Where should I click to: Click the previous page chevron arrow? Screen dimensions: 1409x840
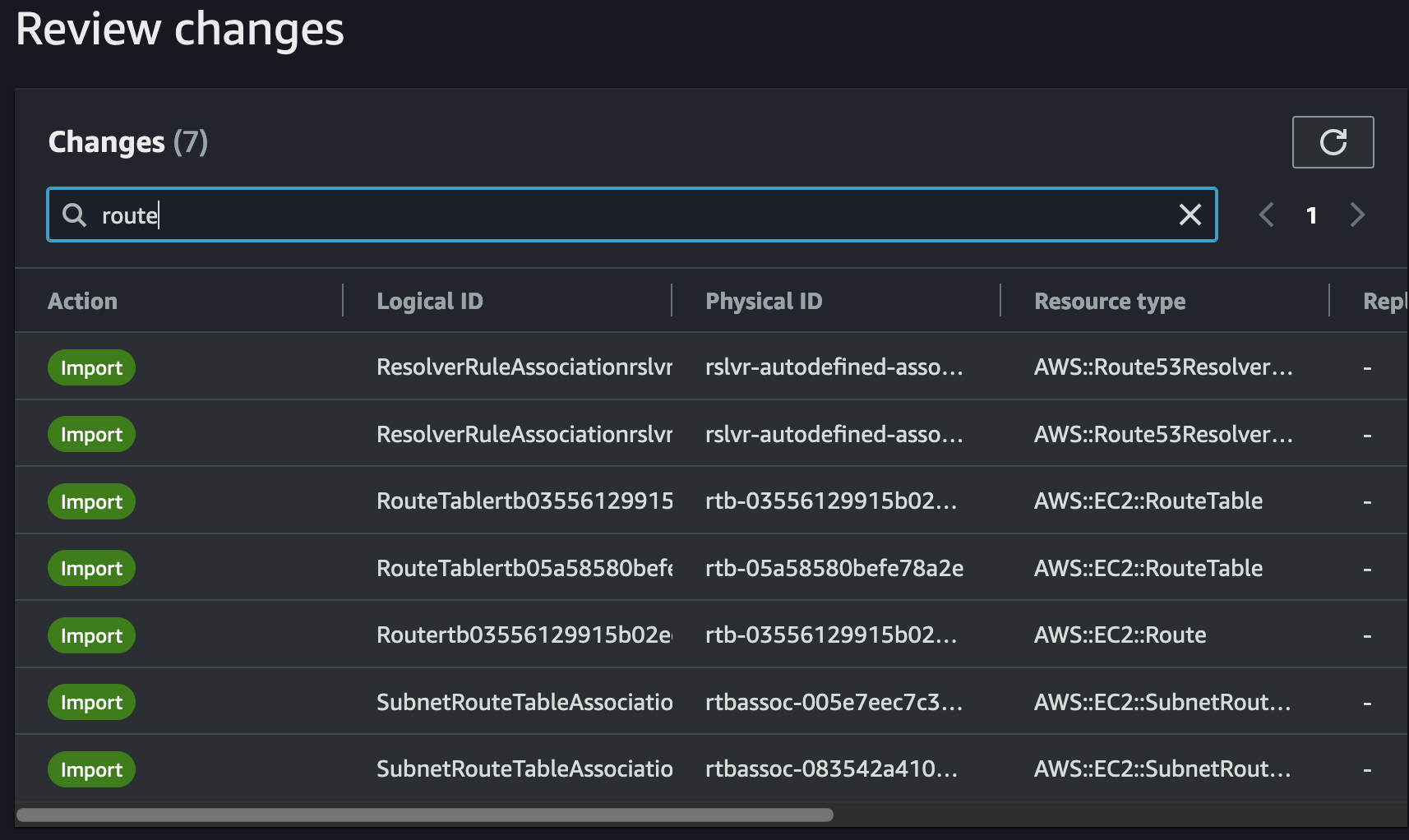(x=1265, y=215)
